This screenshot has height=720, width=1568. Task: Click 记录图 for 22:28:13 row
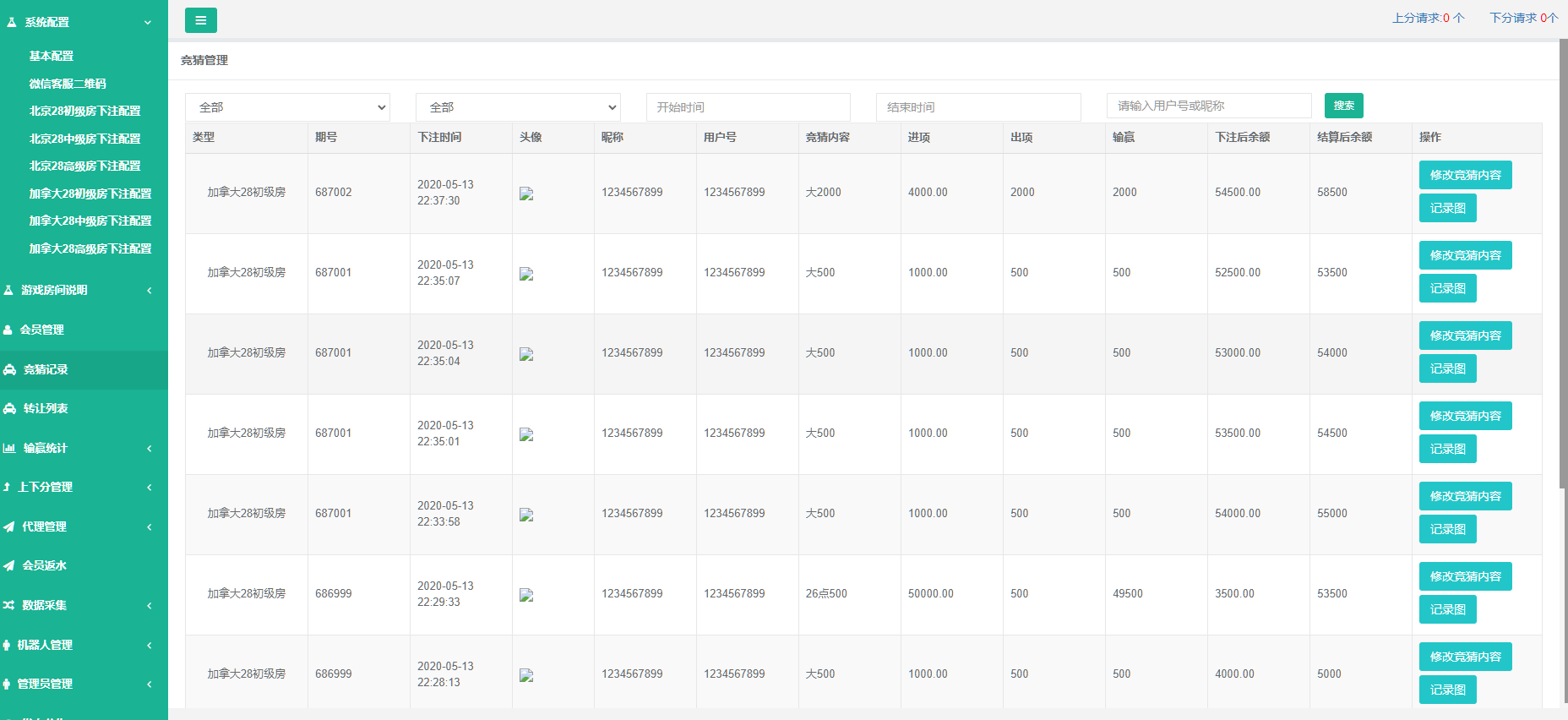point(1448,690)
